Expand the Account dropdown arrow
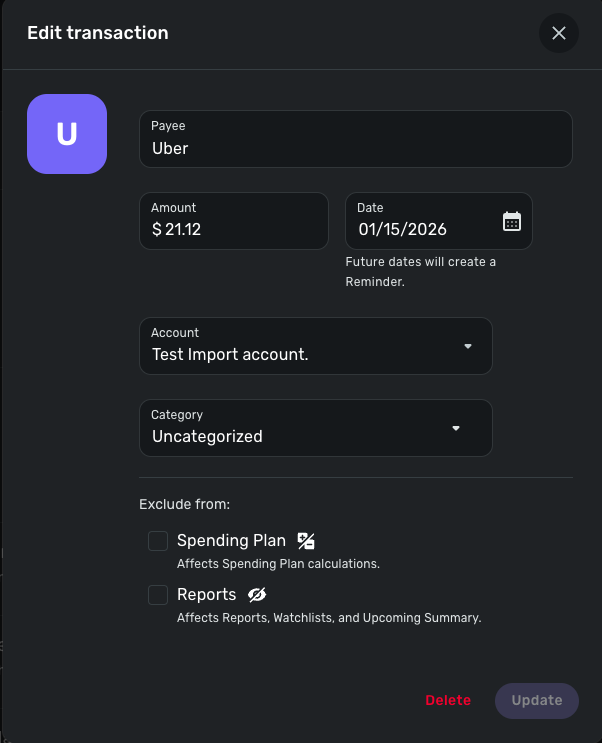This screenshot has width=602, height=743. (x=468, y=346)
